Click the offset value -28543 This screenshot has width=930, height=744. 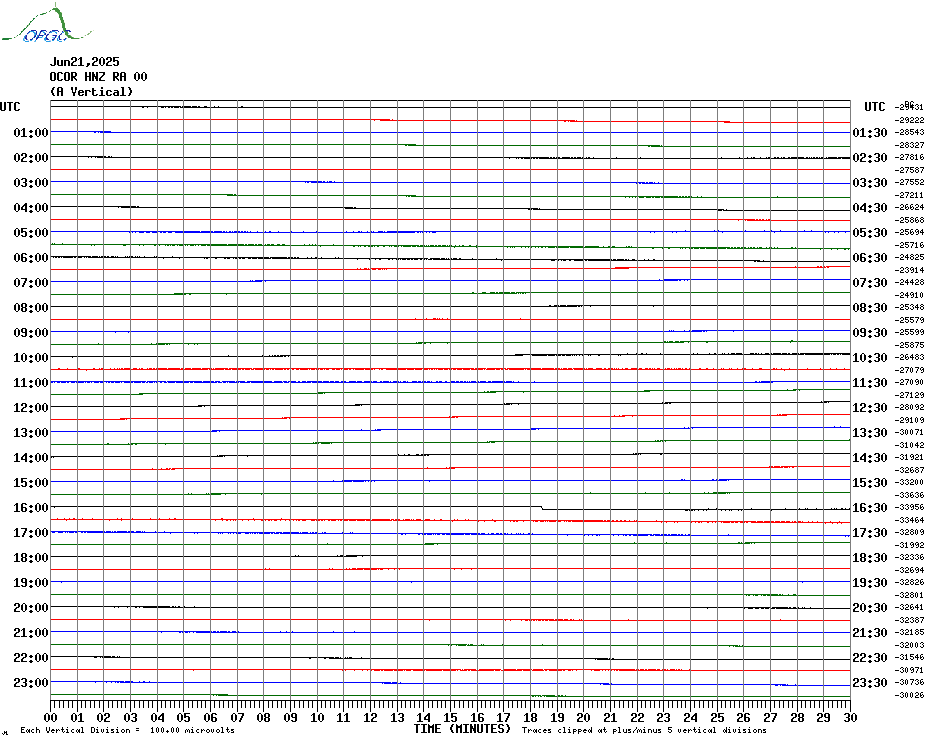[x=910, y=132]
